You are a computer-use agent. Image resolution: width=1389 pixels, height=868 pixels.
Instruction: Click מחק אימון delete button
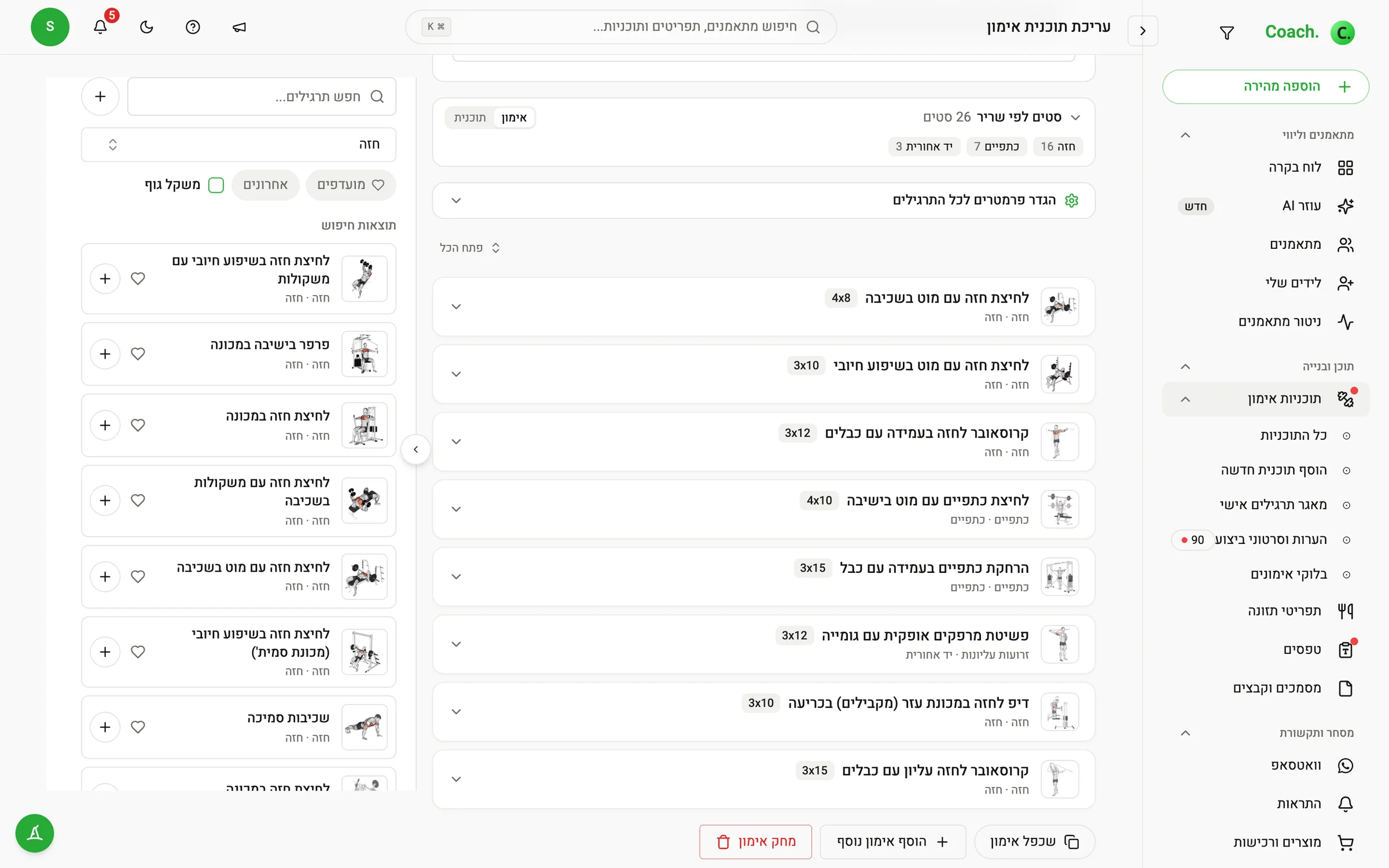(755, 841)
